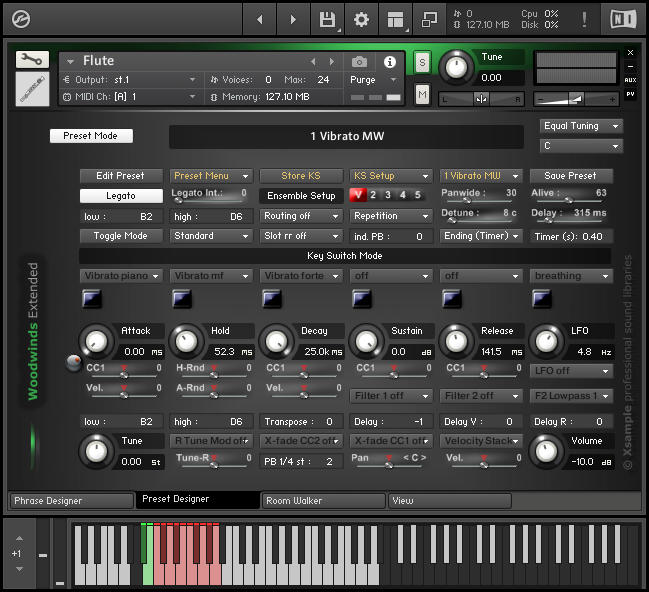Show instrument info icon
This screenshot has width=649, height=592.
(x=389, y=62)
